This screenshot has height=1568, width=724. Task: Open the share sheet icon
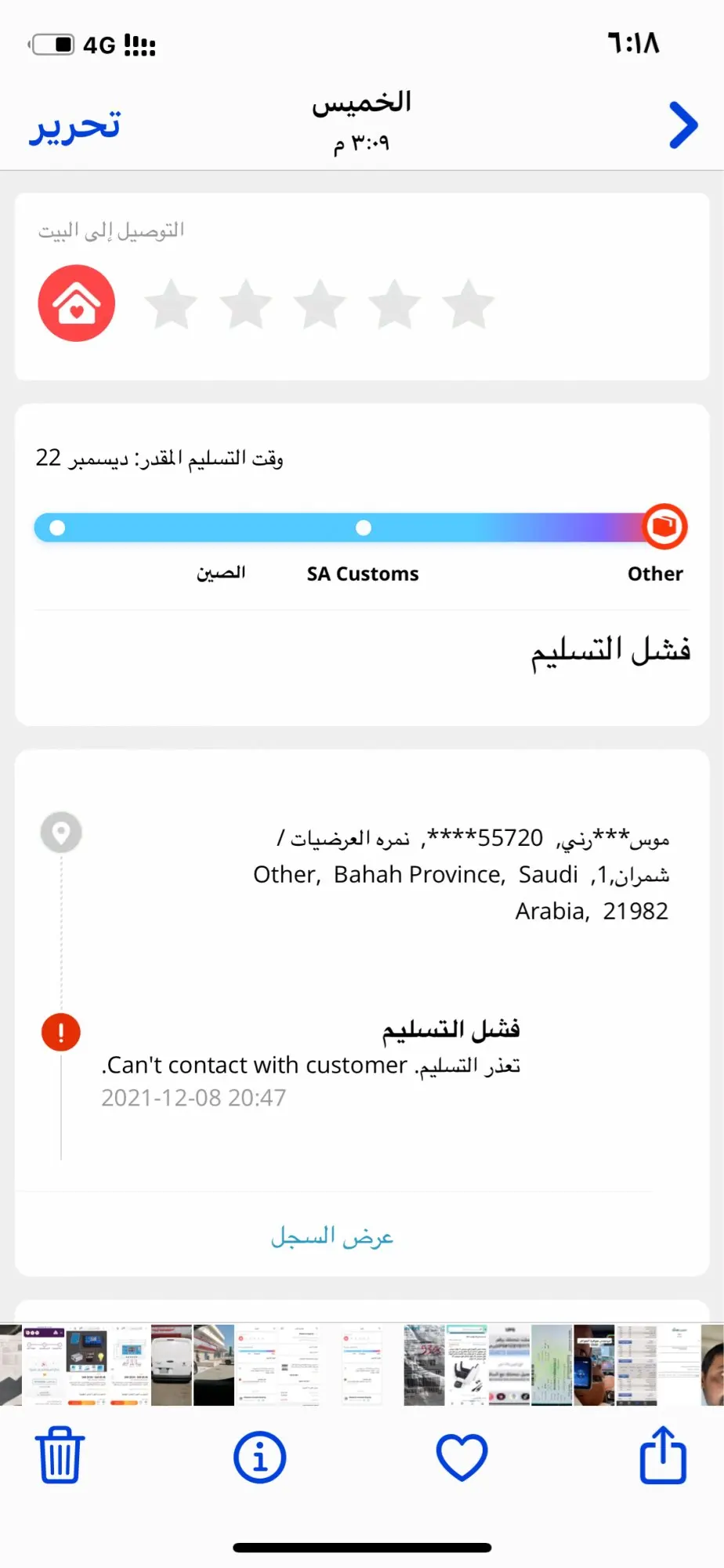(x=663, y=1454)
